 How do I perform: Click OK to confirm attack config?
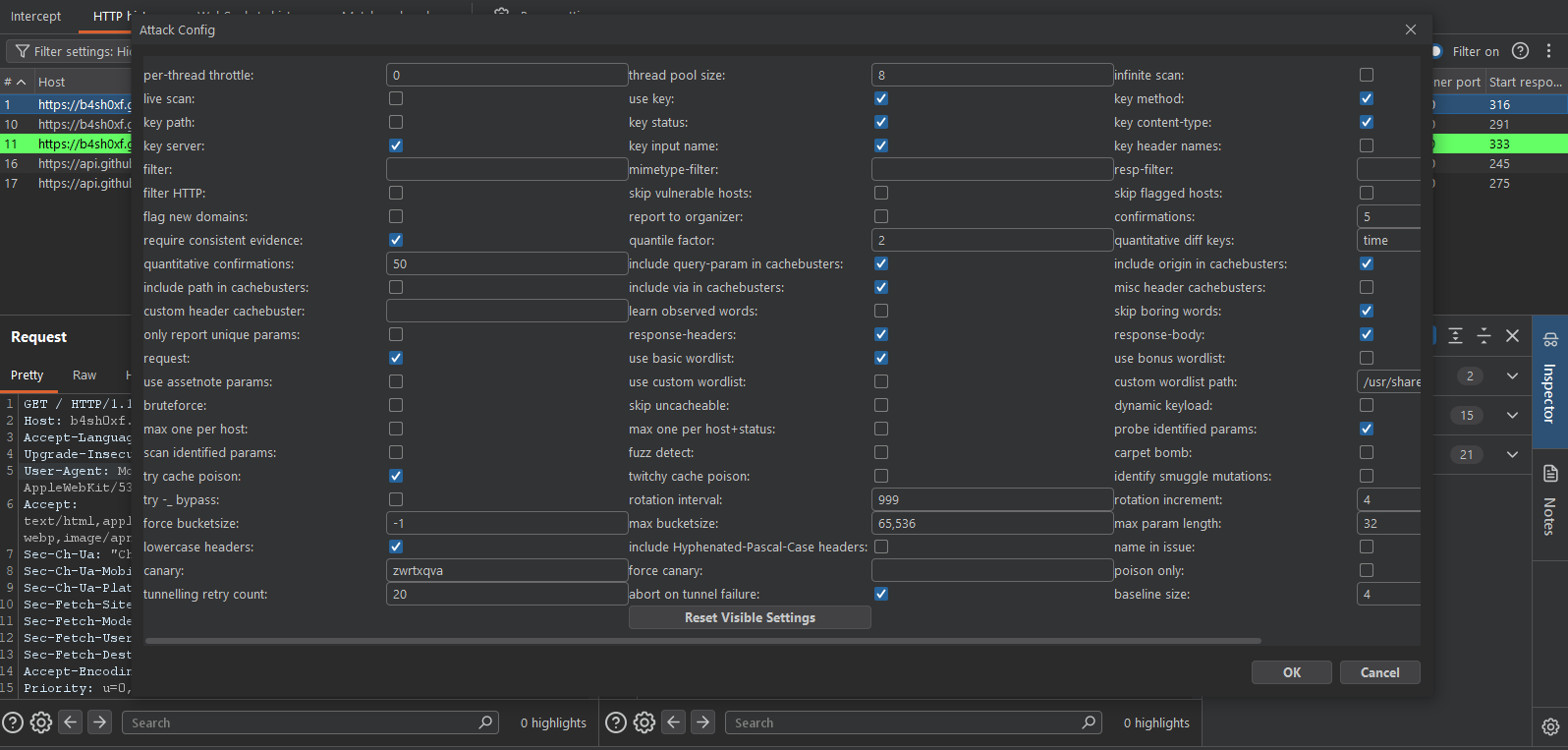click(x=1292, y=672)
